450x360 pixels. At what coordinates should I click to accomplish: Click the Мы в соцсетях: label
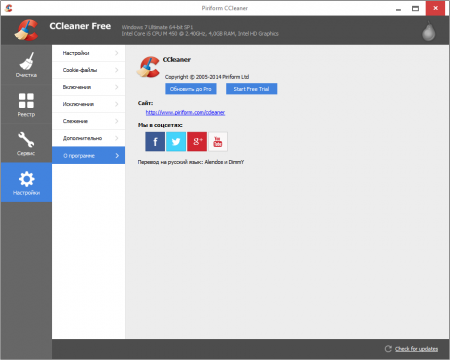pos(160,125)
